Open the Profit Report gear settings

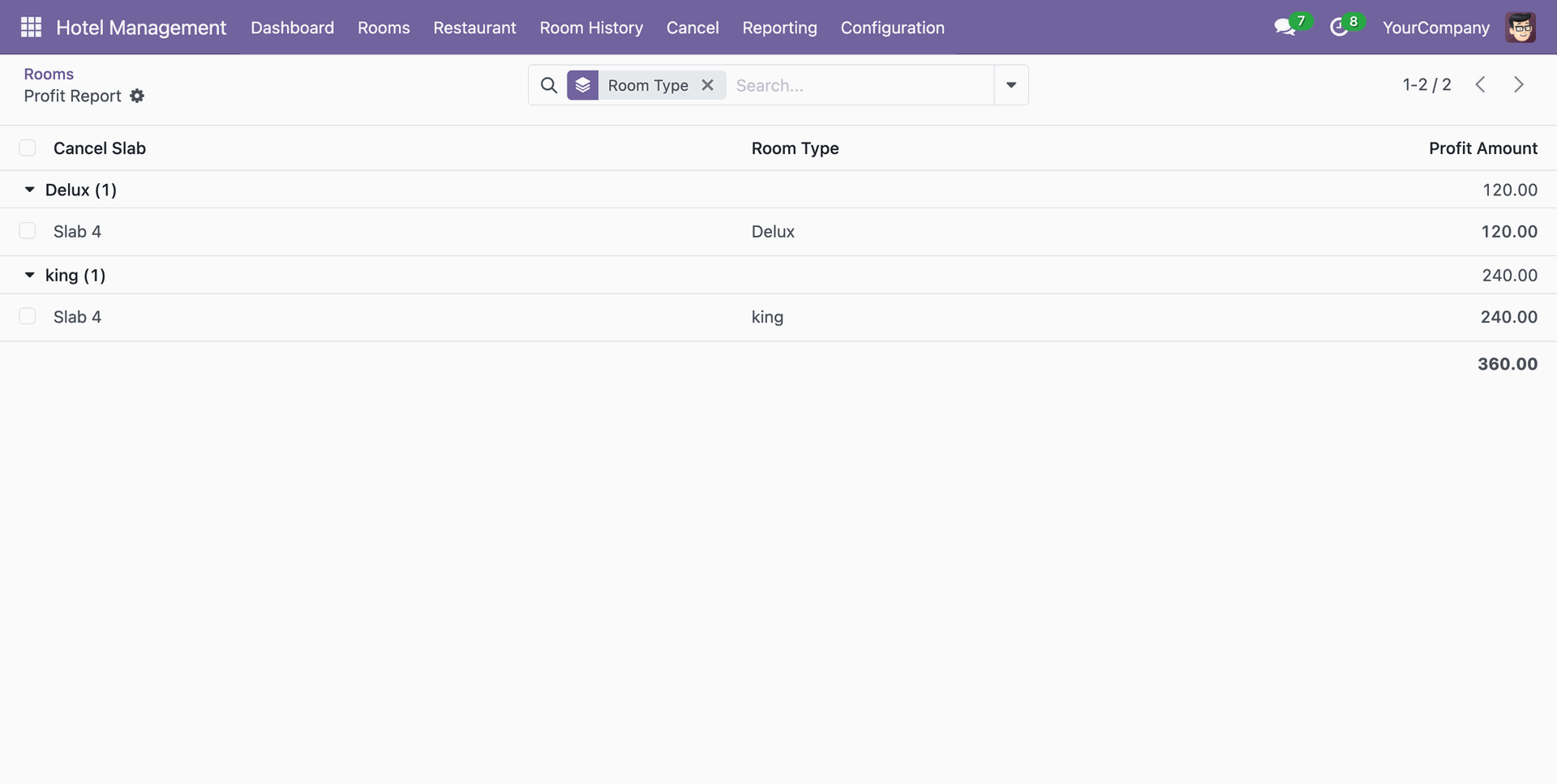click(137, 96)
